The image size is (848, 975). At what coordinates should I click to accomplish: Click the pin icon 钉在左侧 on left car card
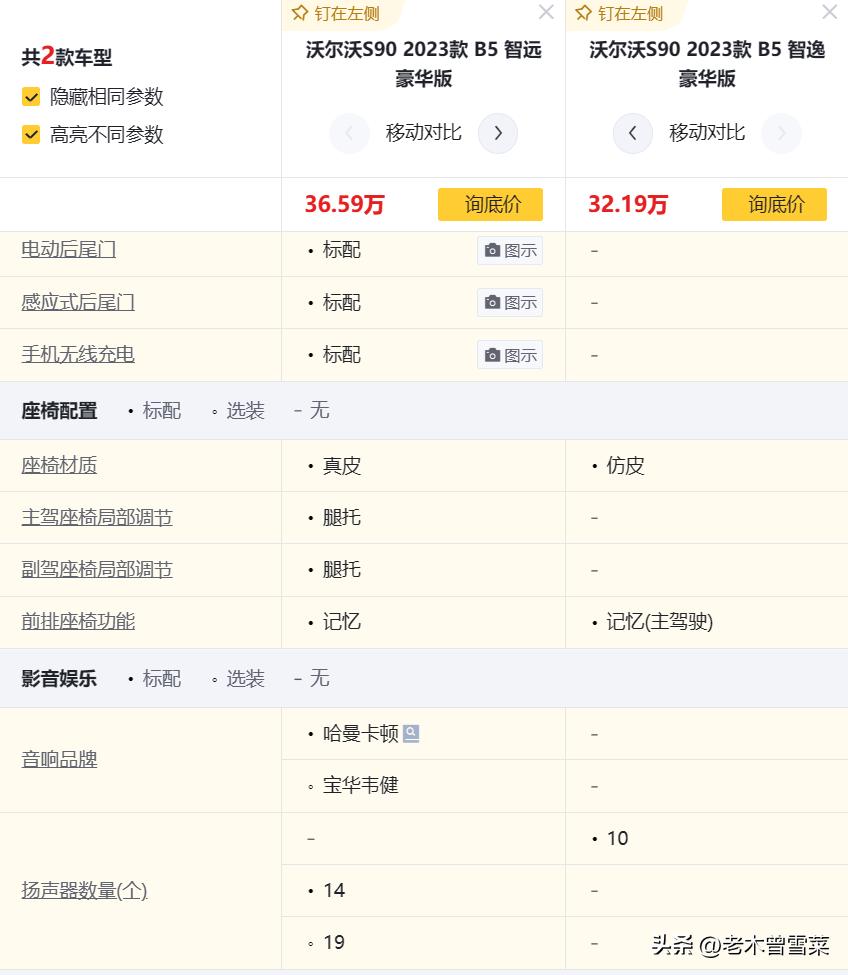[299, 13]
